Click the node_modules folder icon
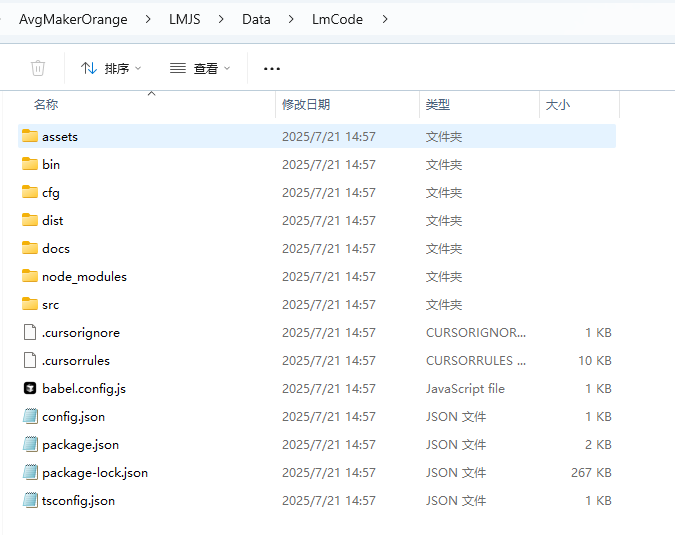 pyautogui.click(x=30, y=276)
